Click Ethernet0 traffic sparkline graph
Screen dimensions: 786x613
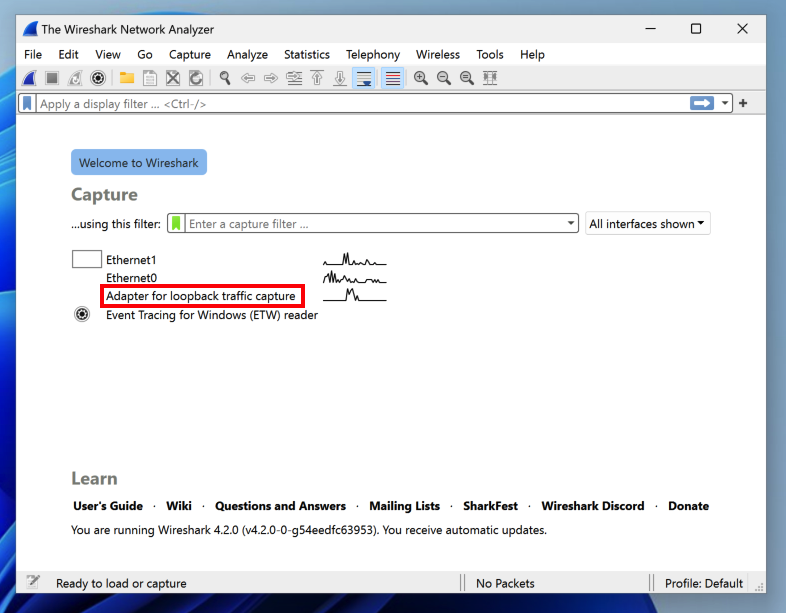[x=354, y=277]
